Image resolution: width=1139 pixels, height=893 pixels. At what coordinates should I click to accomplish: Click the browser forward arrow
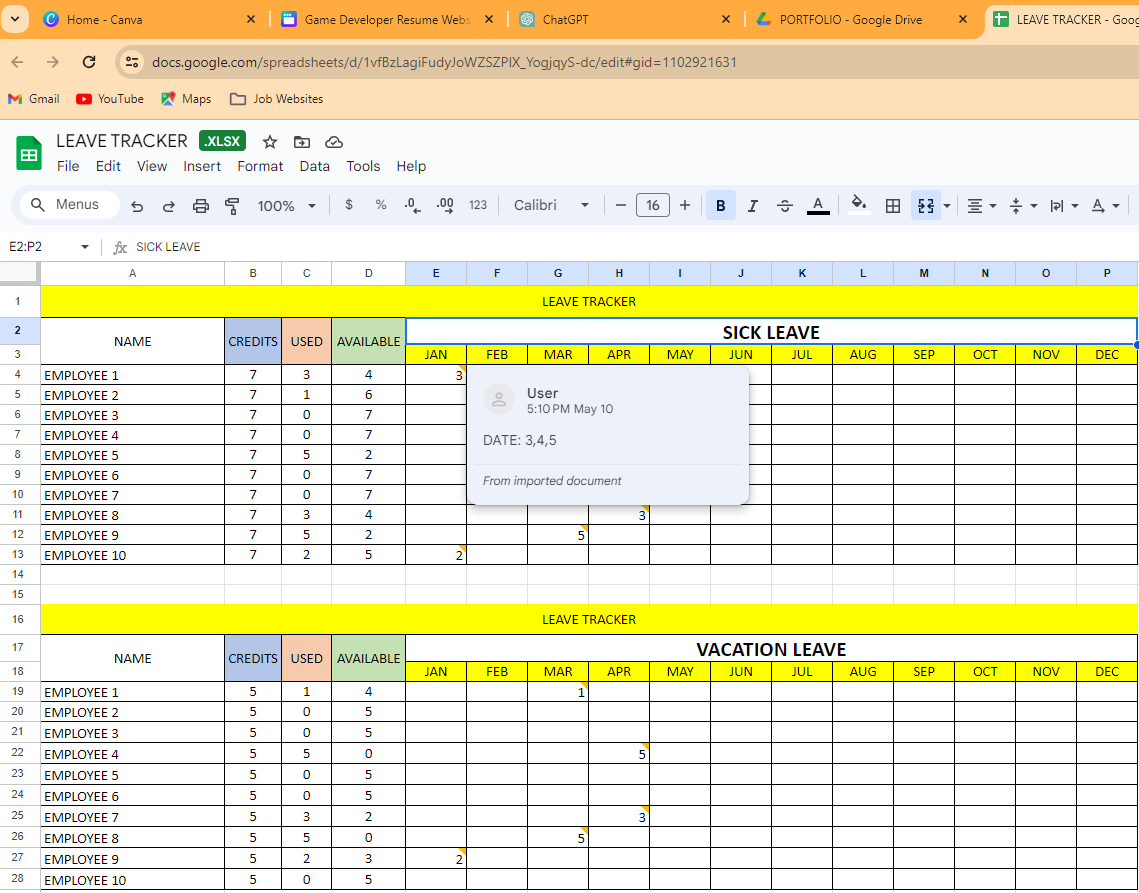[x=53, y=62]
